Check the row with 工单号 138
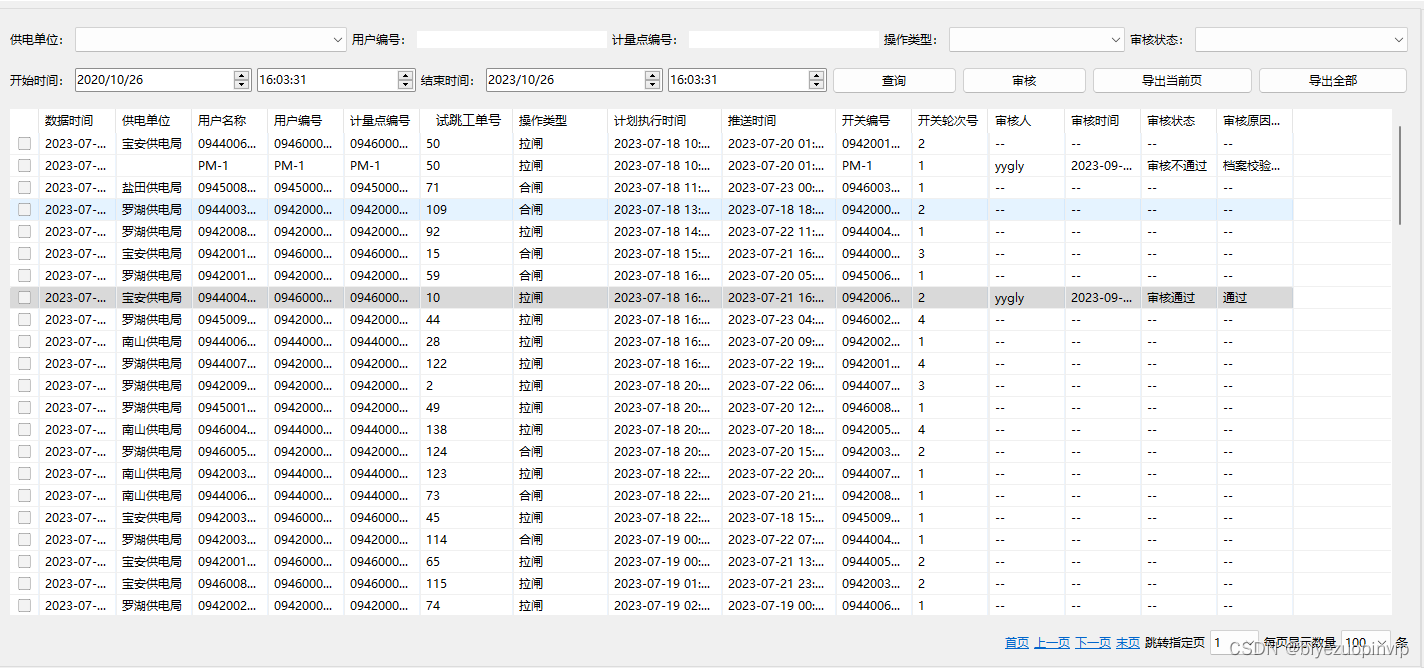The width and height of the screenshot is (1424, 668). pos(24,429)
